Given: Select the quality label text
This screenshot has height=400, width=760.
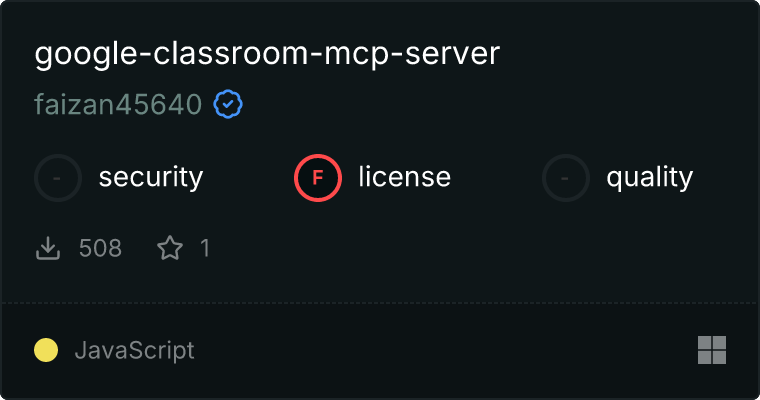Looking at the screenshot, I should point(650,177).
